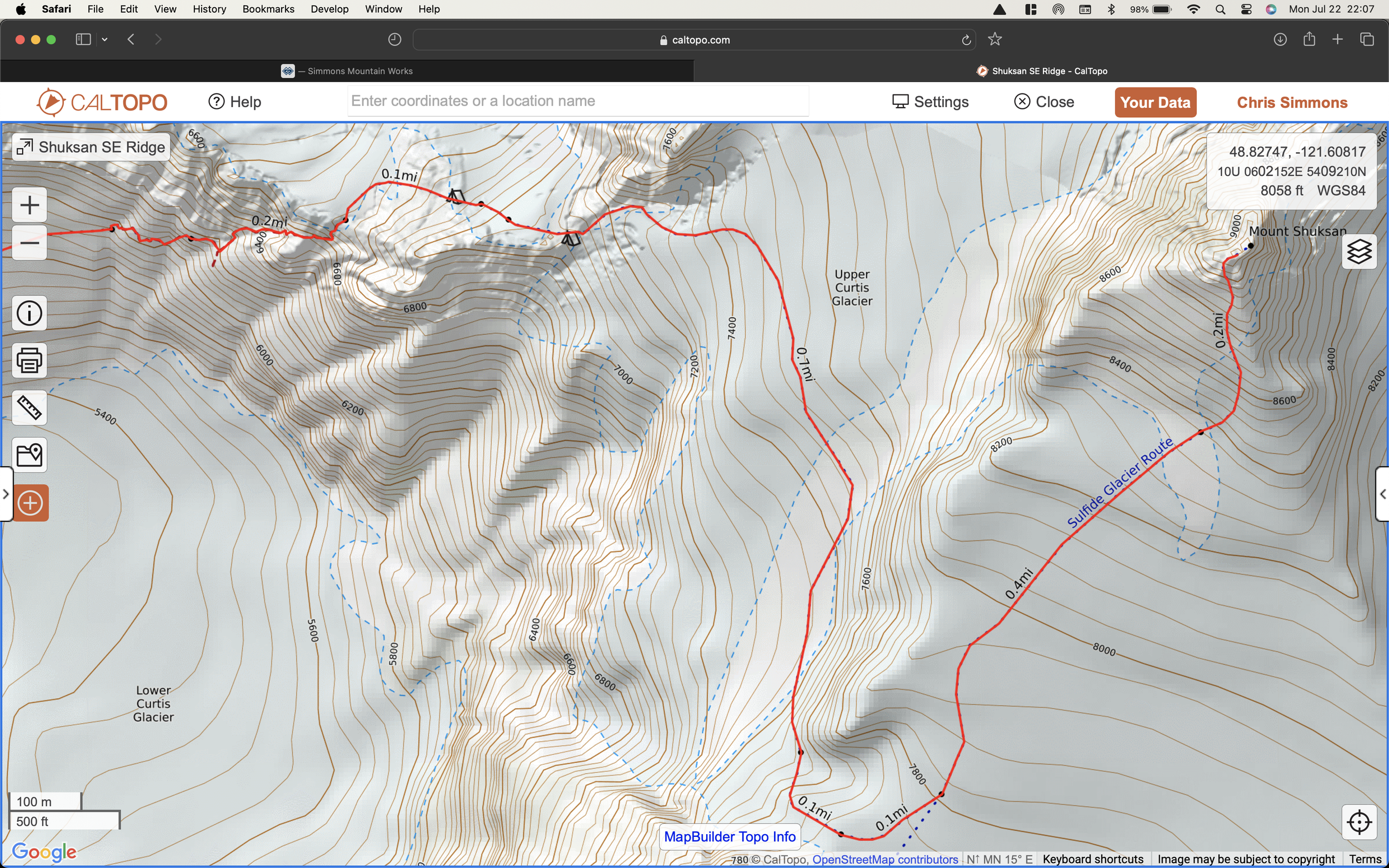This screenshot has height=868, width=1389.
Task: Open OpenStreetMap contributors link
Action: tap(885, 859)
